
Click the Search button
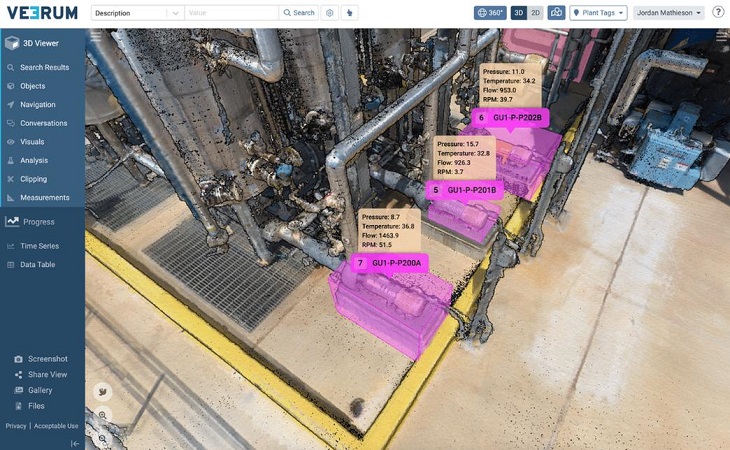point(299,13)
